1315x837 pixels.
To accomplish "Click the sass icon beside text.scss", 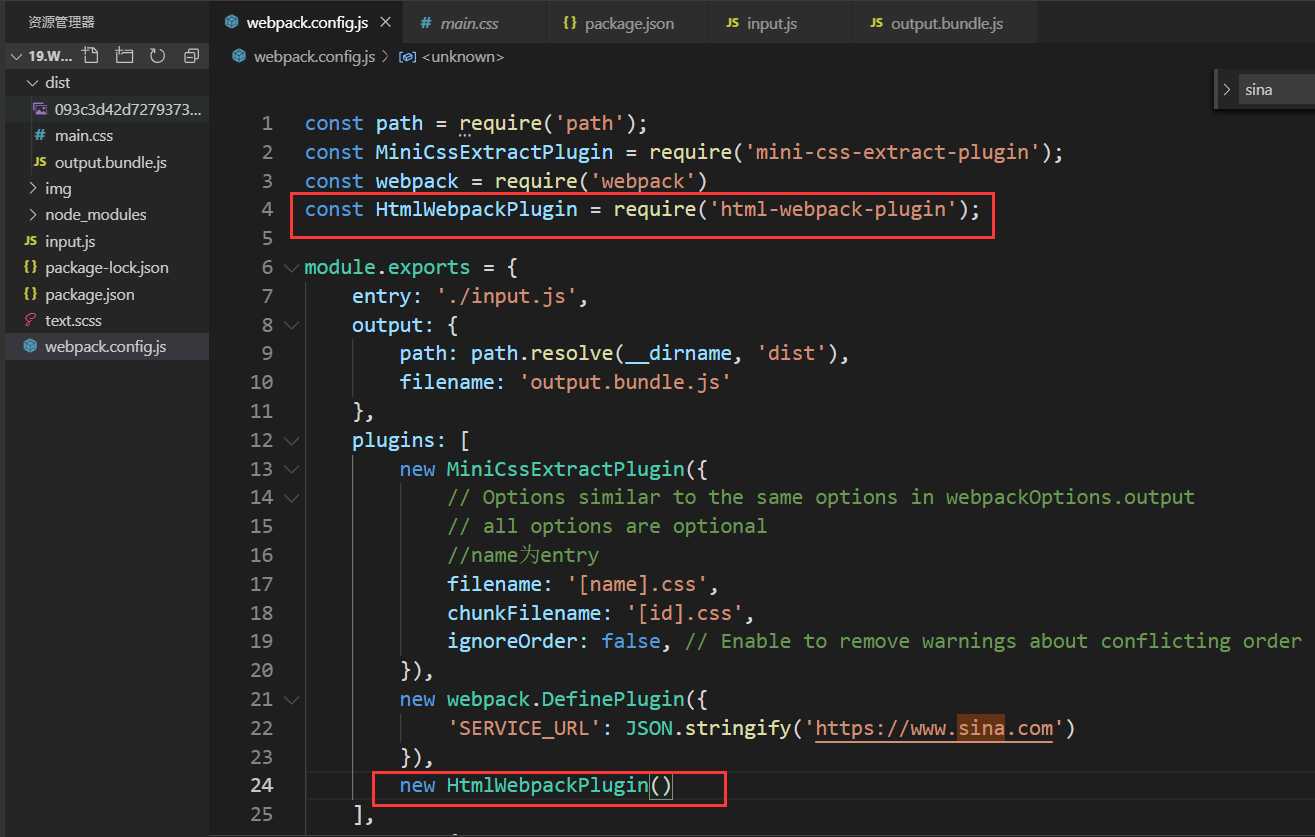I will pos(30,320).
